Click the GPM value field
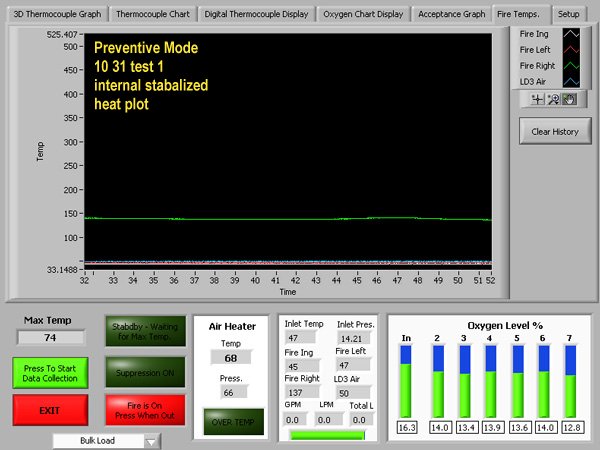600x450 pixels. [295, 420]
